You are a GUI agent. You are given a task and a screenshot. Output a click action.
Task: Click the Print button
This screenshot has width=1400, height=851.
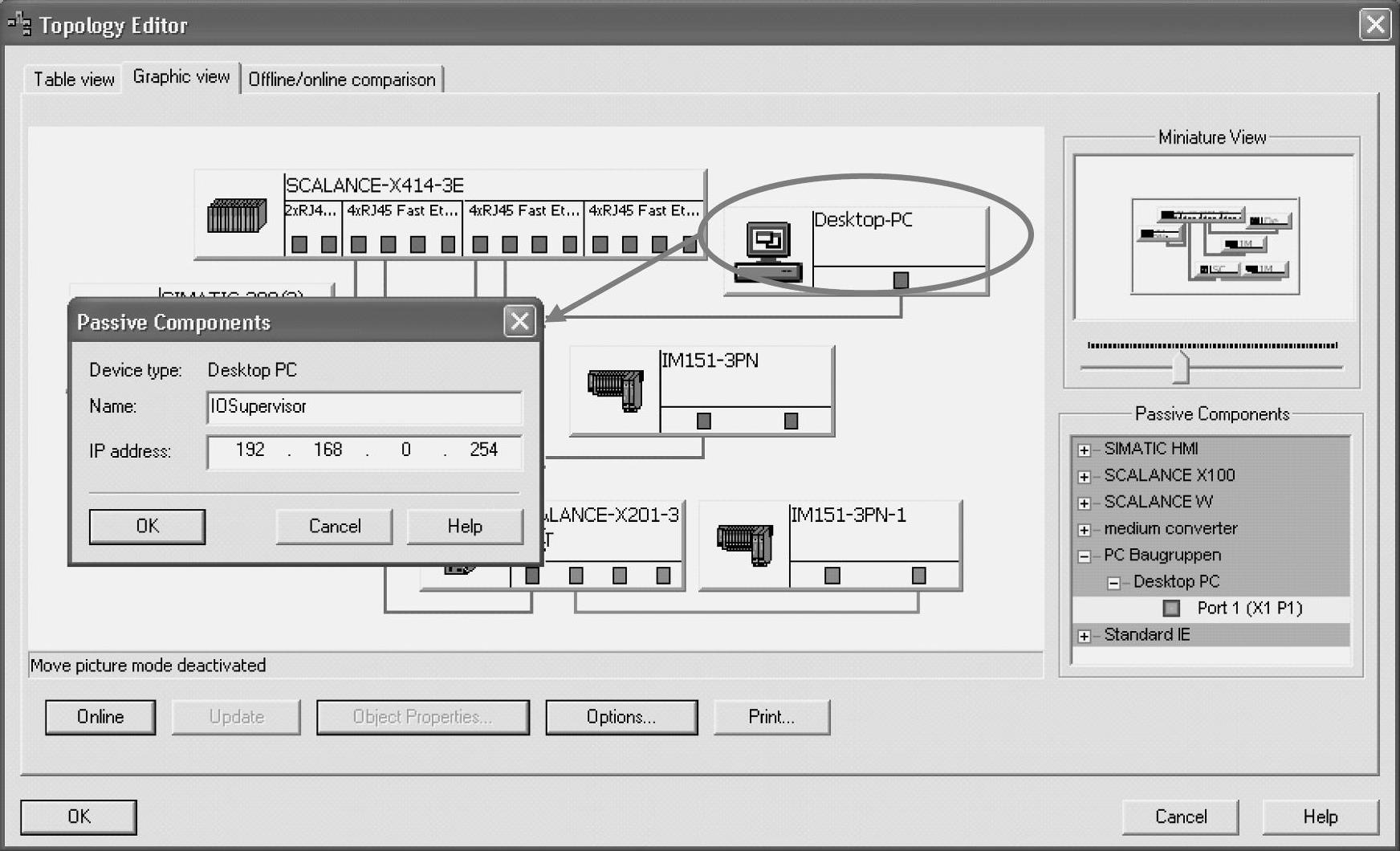pyautogui.click(x=771, y=717)
